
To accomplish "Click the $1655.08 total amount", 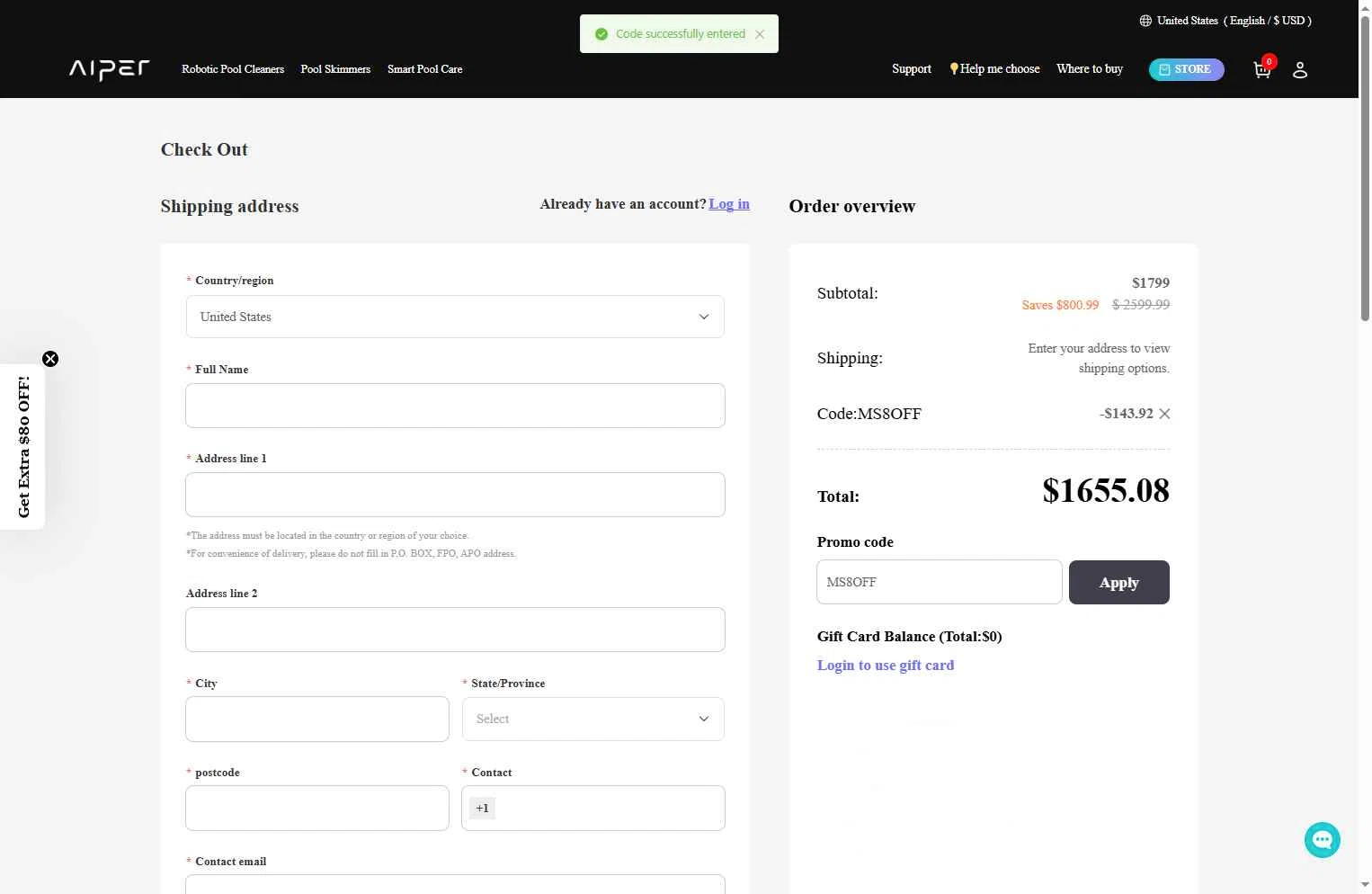I will pyautogui.click(x=1106, y=491).
